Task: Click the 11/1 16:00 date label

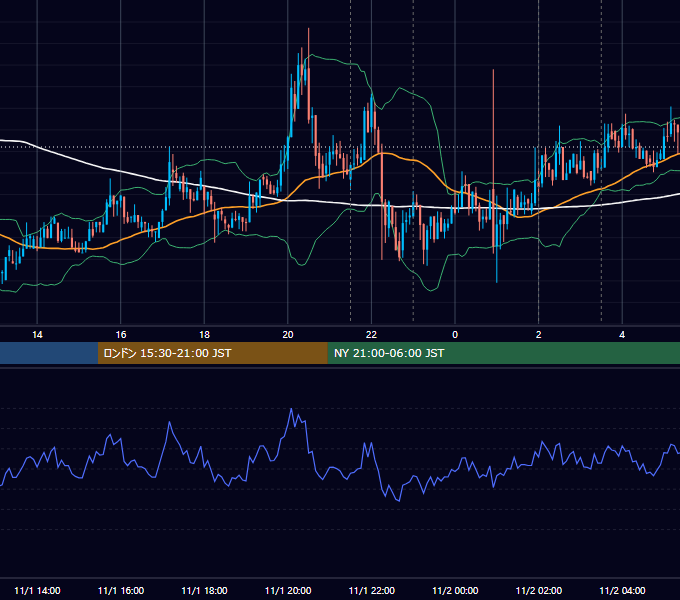Action: [121, 590]
